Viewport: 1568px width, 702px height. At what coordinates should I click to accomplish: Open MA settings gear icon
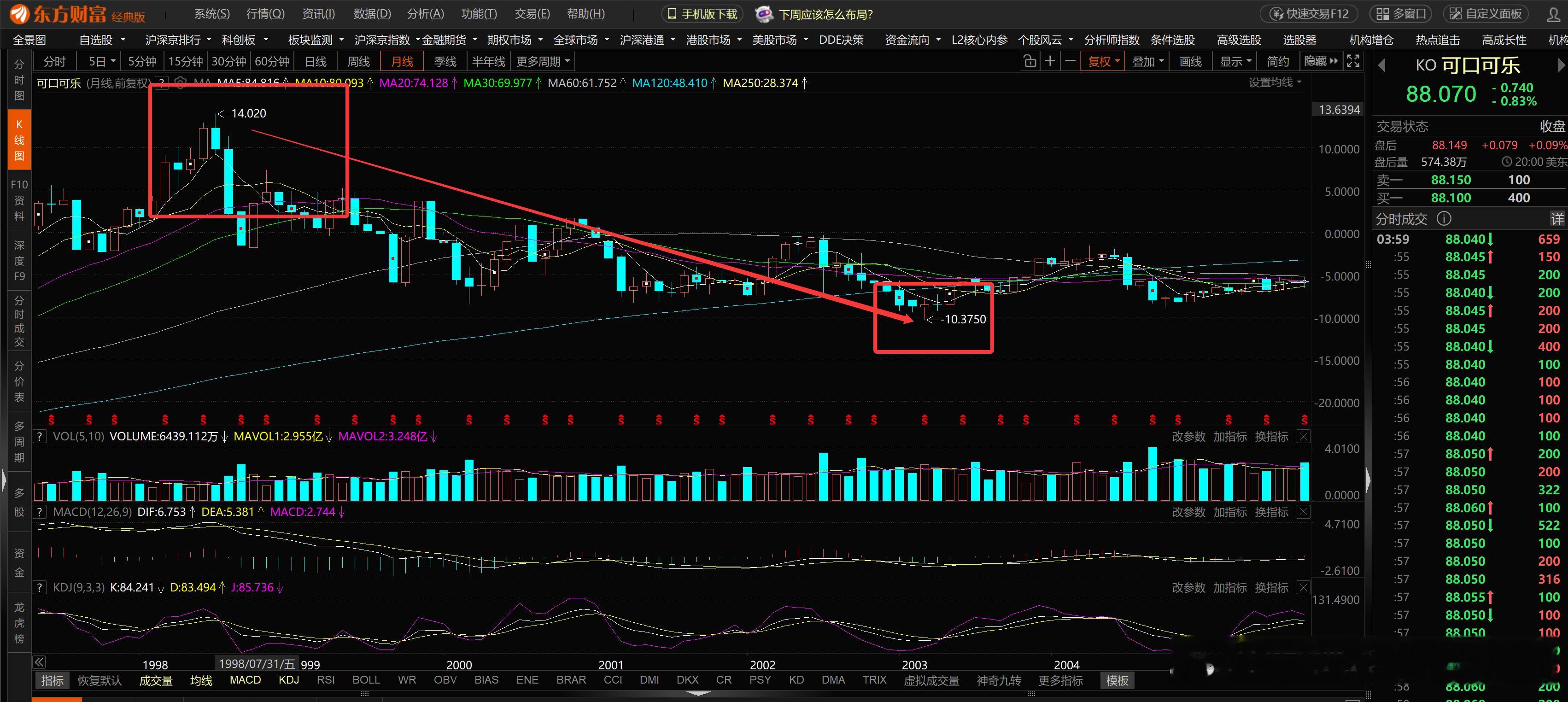pyautogui.click(x=180, y=83)
